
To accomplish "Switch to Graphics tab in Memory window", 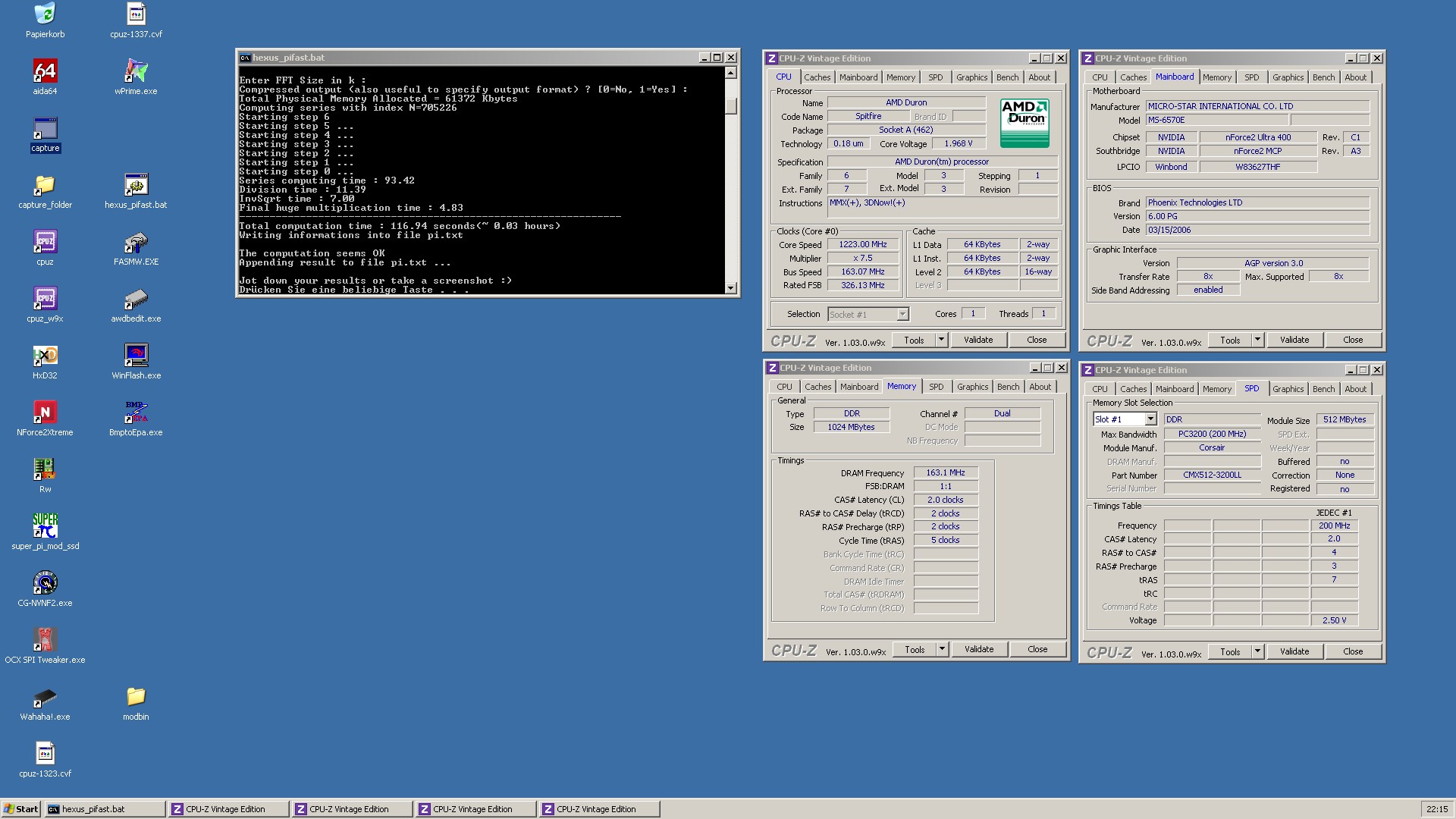I will 972,387.
